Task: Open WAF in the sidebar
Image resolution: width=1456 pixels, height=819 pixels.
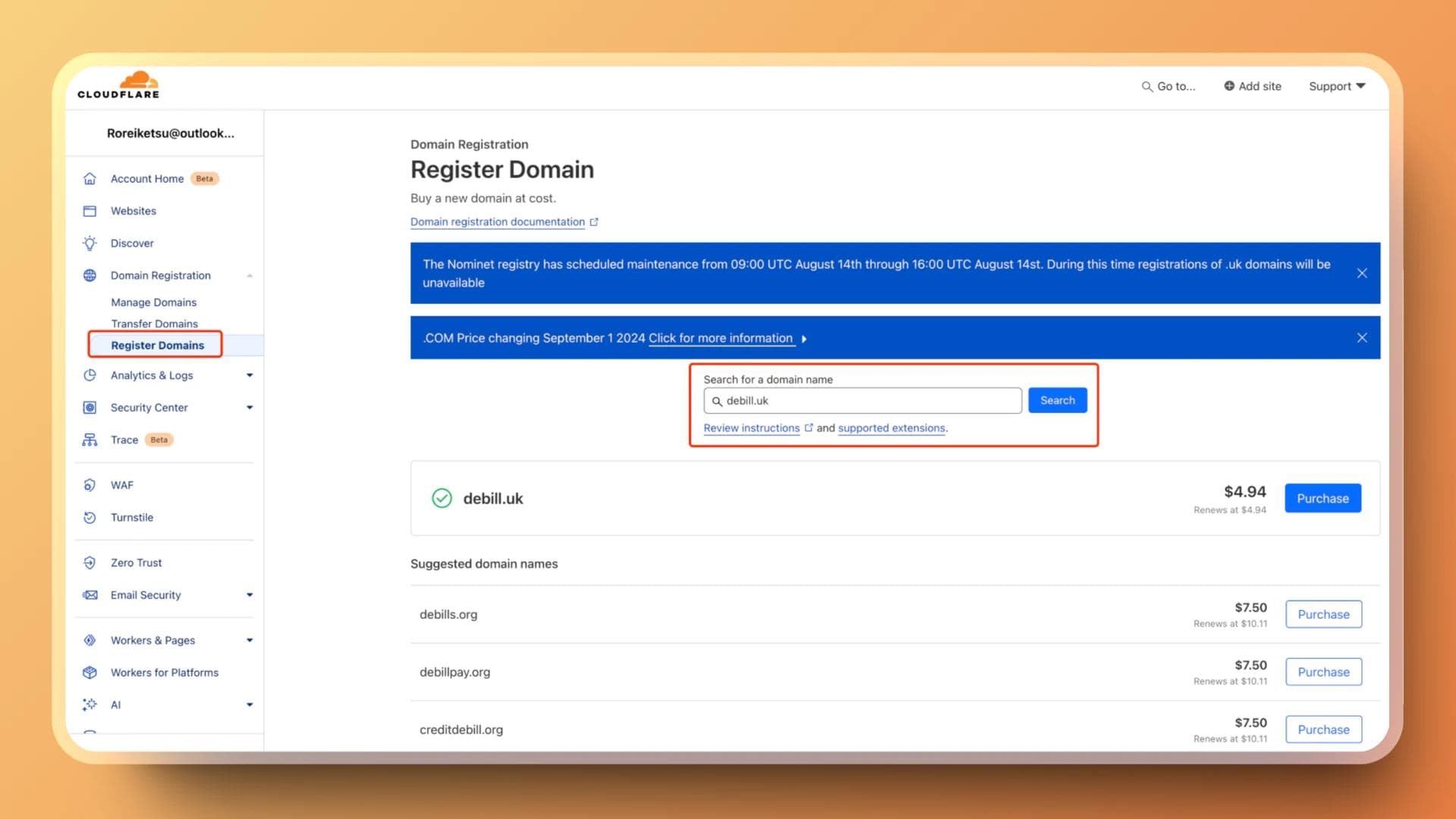Action: coord(122,485)
